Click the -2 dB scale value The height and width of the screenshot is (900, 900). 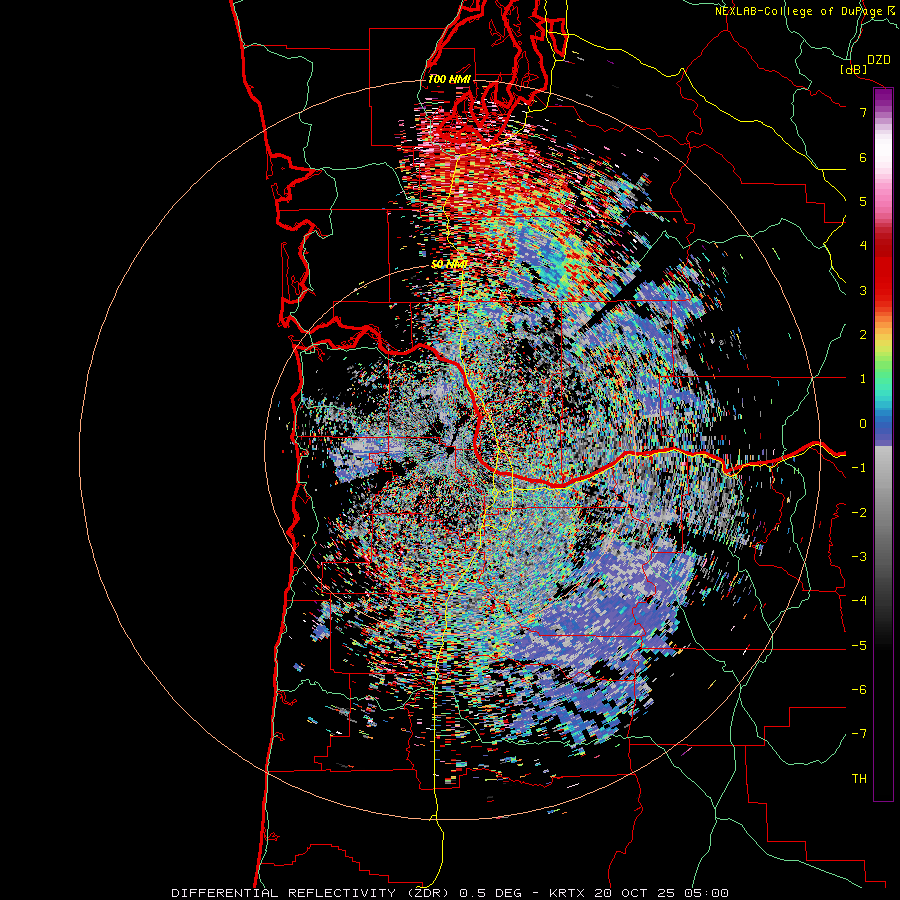coord(859,513)
